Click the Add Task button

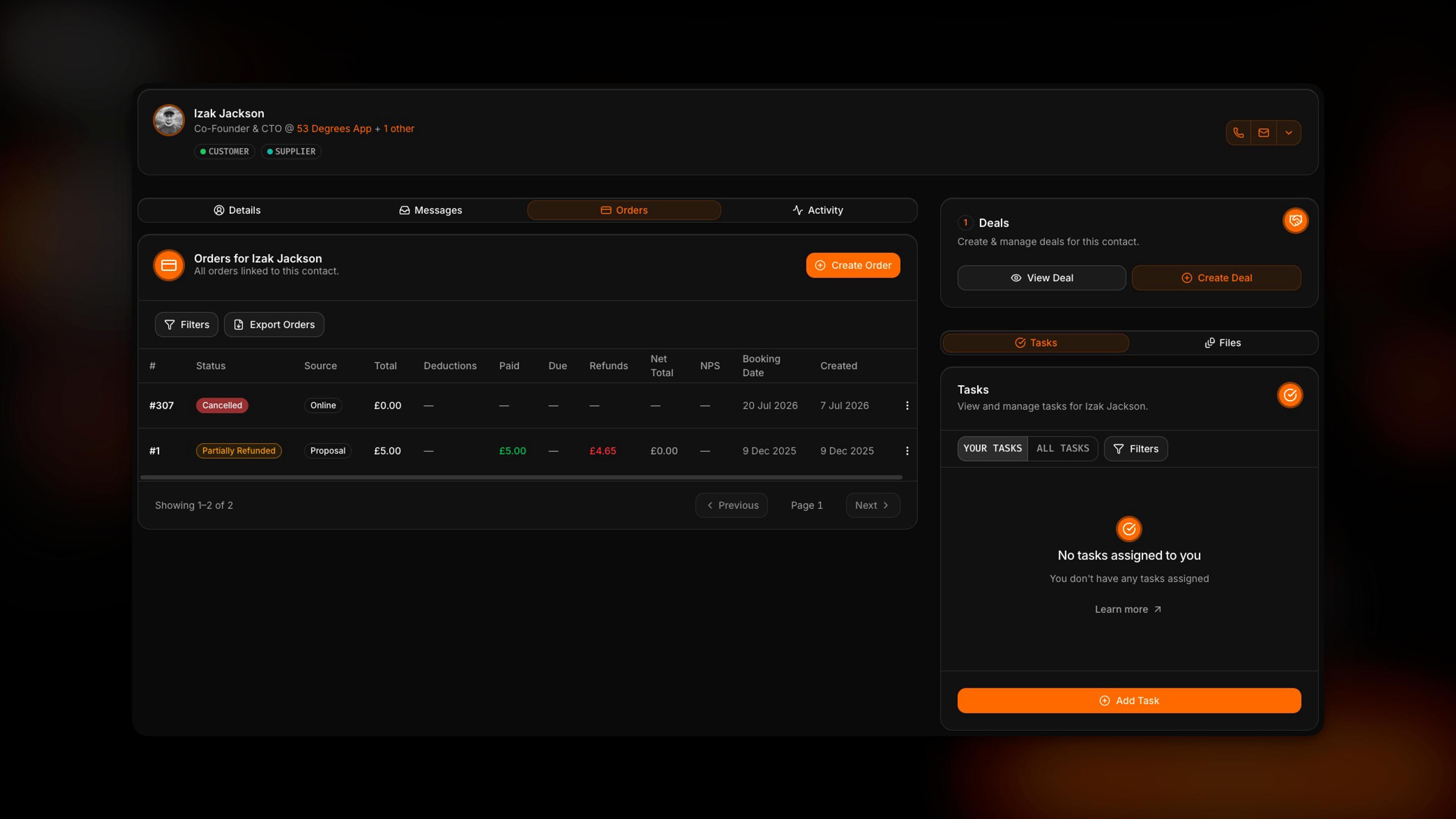click(1129, 701)
